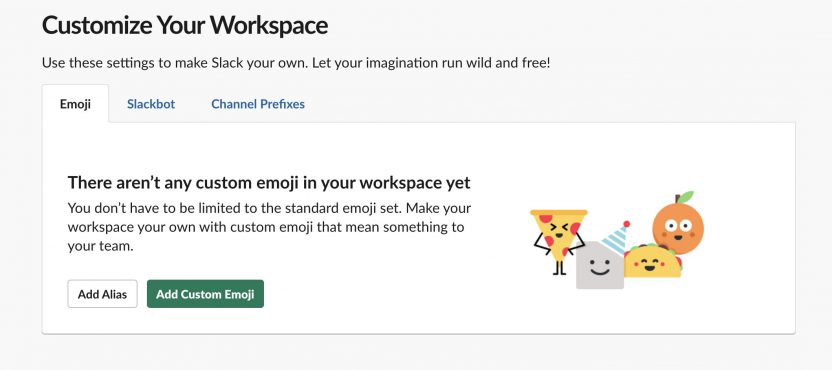Screen dimensions: 832x370
Task: Click the red pom-pom atop the party hat
Action: pos(627,224)
